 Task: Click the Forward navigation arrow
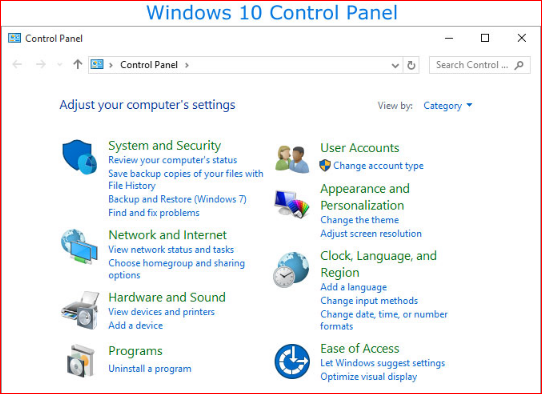(x=41, y=64)
